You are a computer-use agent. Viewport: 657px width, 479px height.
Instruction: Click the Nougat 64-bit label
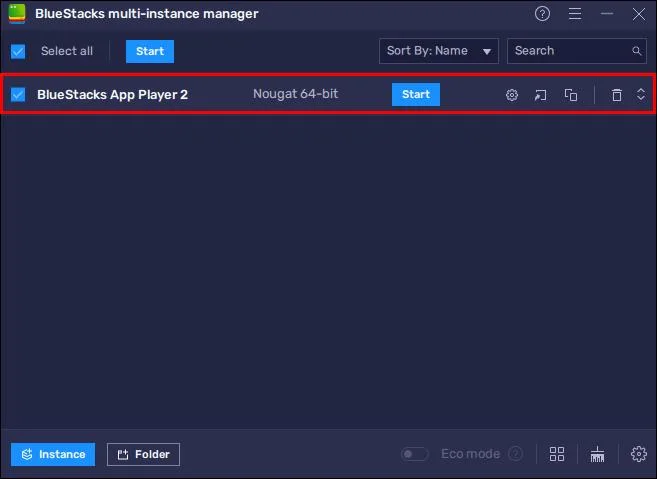coord(295,94)
